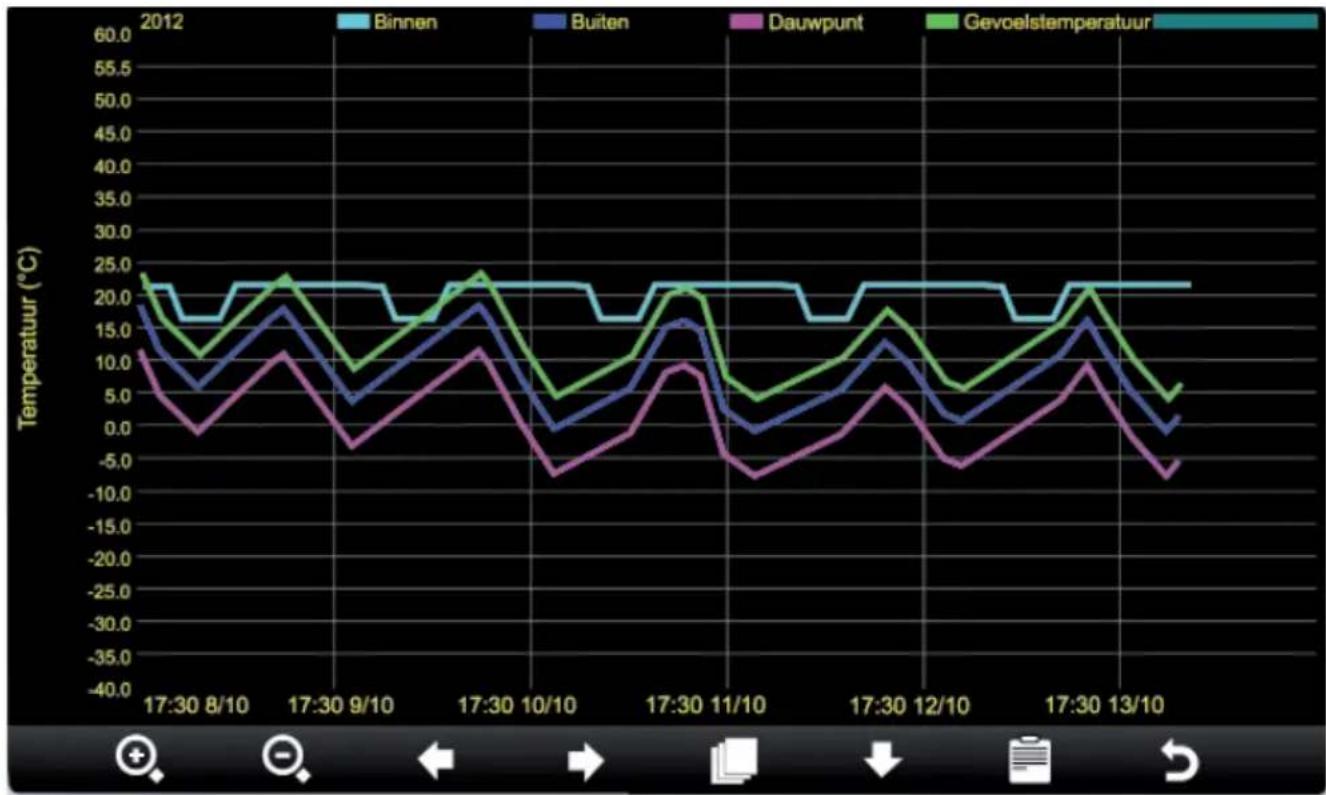The image size is (1326, 795).
Task: Click the Buiten blue legend swatch
Action: [x=551, y=22]
